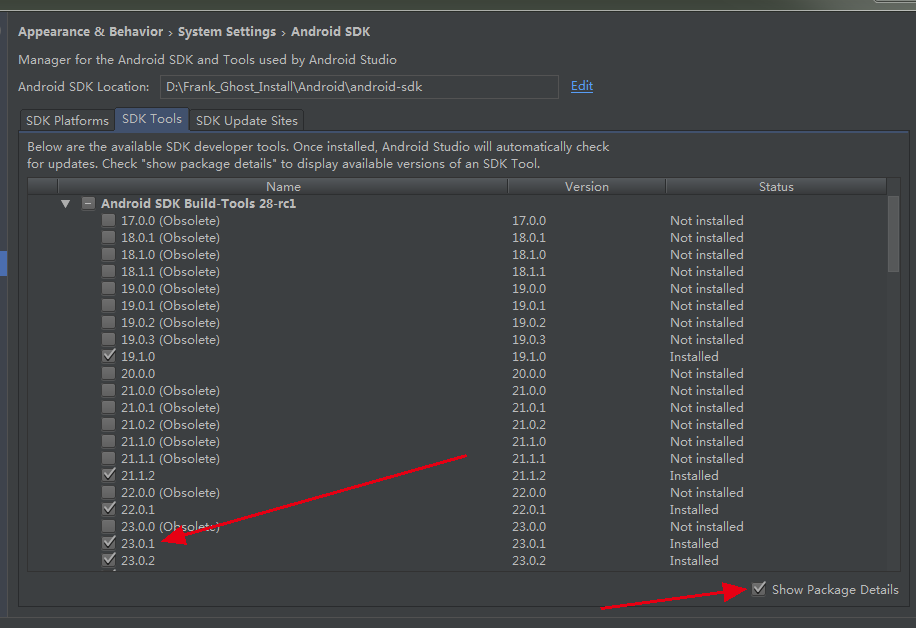
Task: Check the 21.1.1 (Obsolete) checkbox
Action: tap(109, 458)
